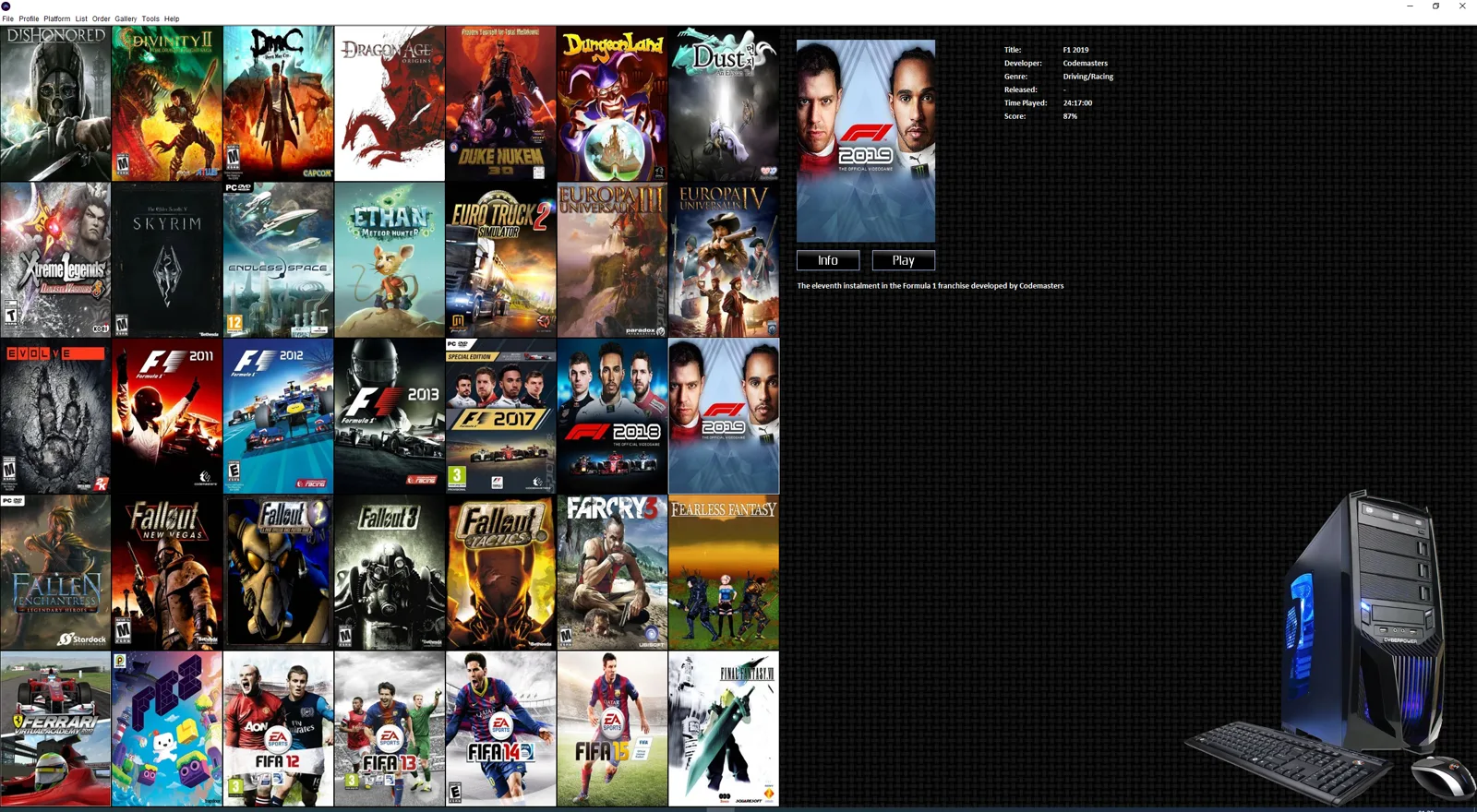Select the Fallen Enchantress cover
This screenshot has width=1477, height=812.
click(55, 572)
